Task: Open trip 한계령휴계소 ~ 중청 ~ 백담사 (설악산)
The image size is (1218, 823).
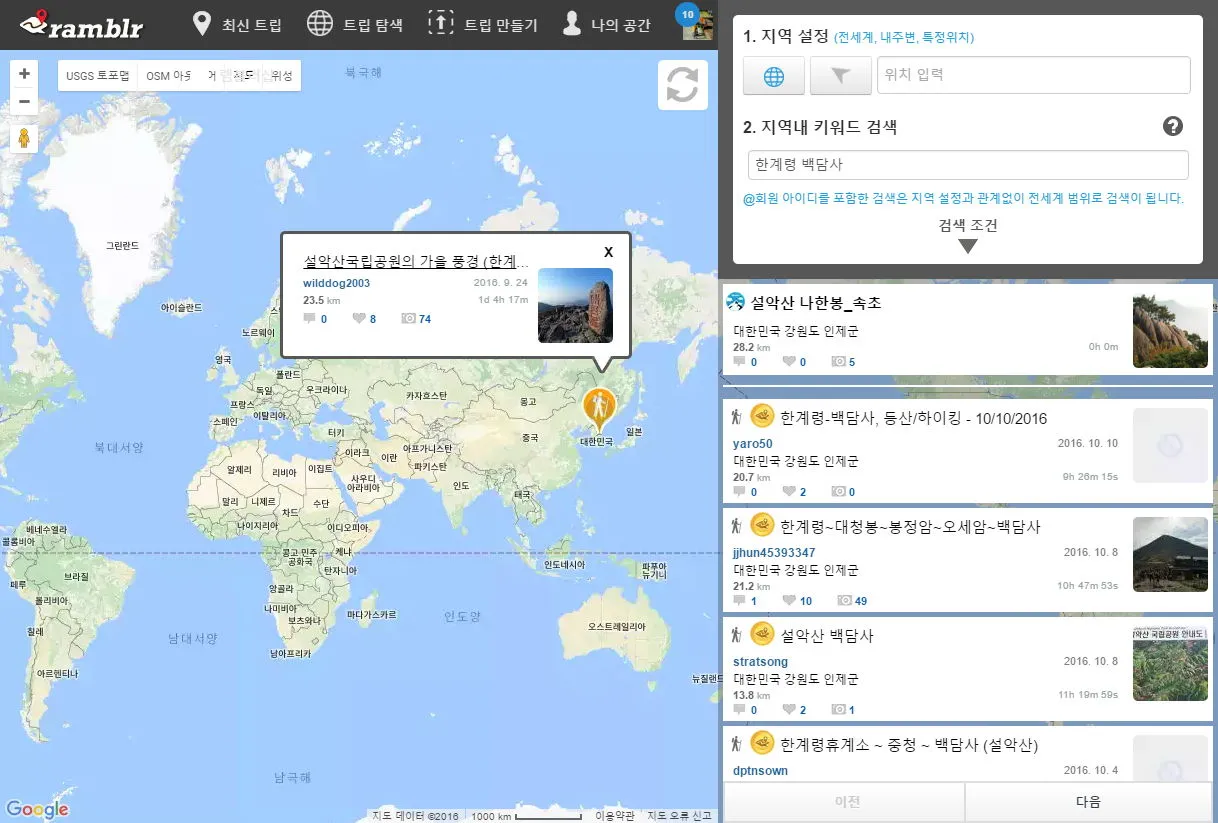Action: [x=909, y=745]
